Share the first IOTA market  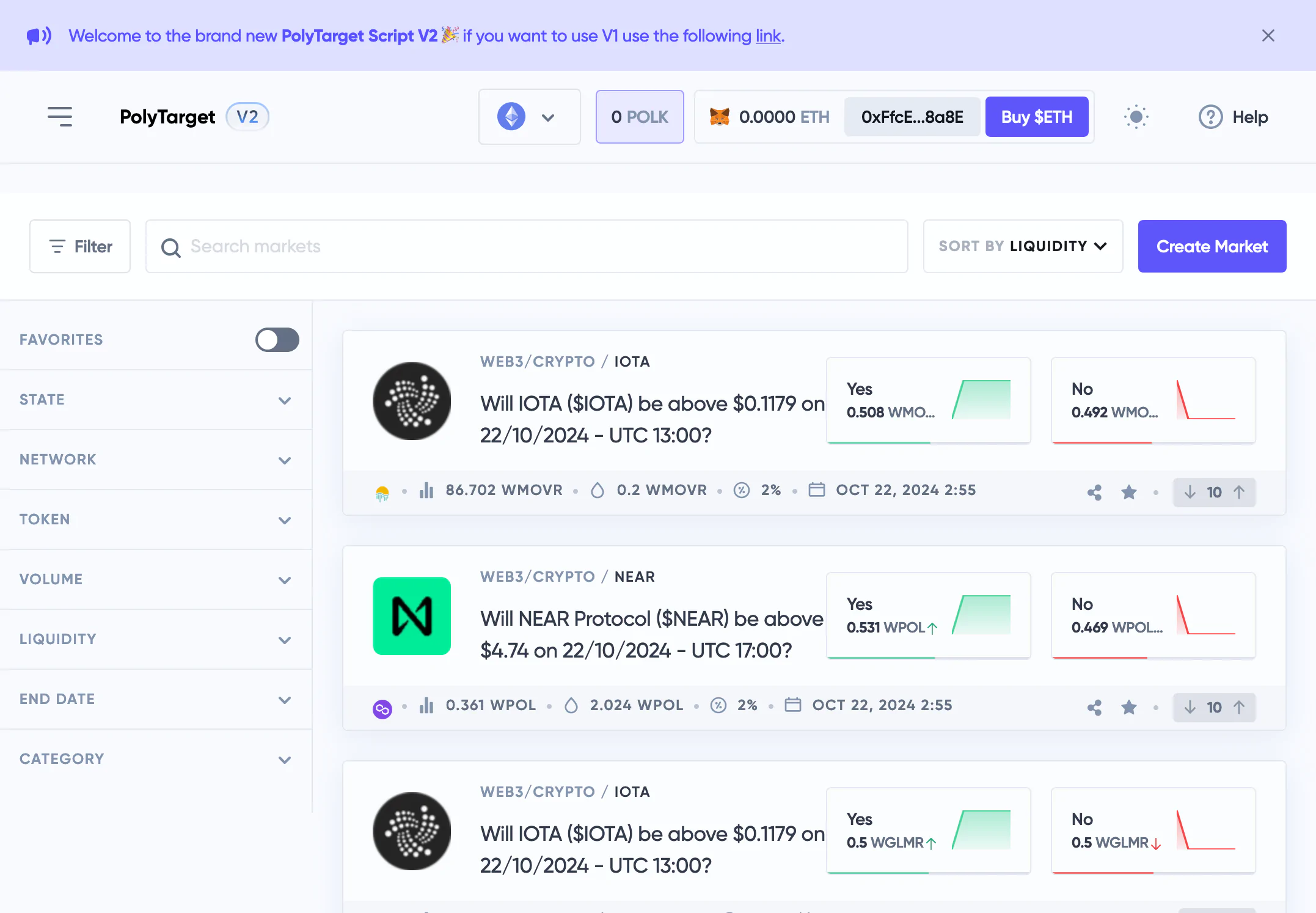(x=1095, y=493)
